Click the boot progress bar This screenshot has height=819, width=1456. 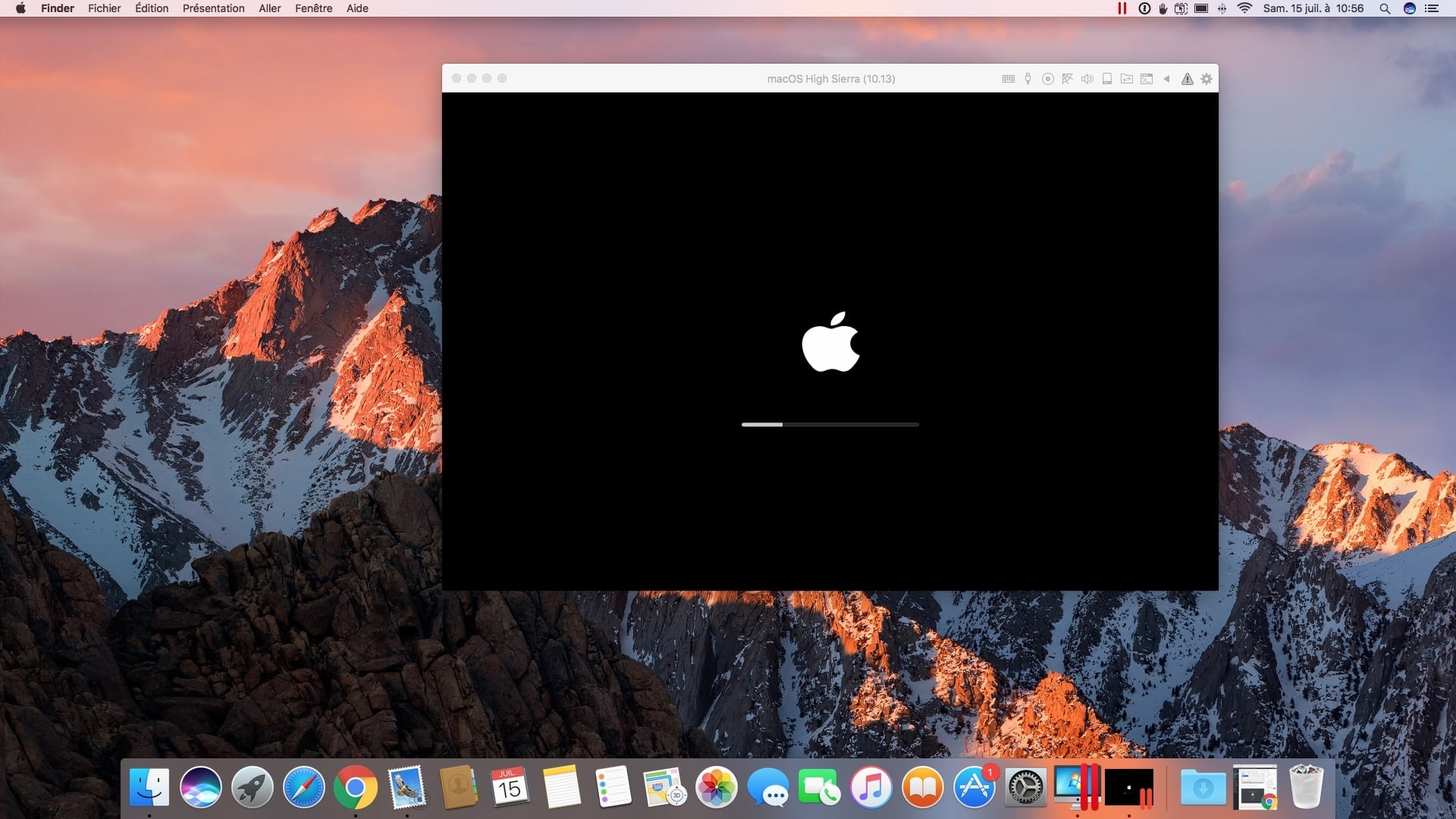[830, 425]
